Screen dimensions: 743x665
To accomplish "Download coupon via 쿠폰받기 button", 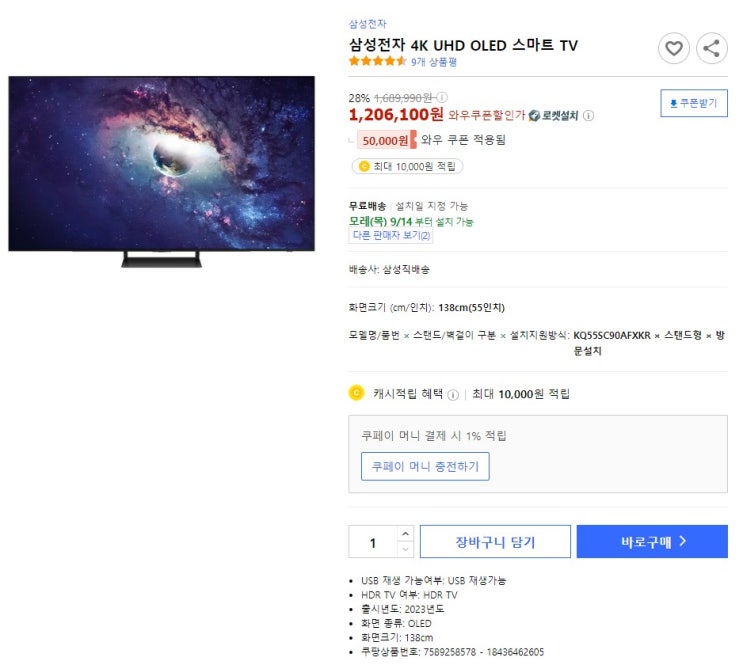I will coord(694,103).
